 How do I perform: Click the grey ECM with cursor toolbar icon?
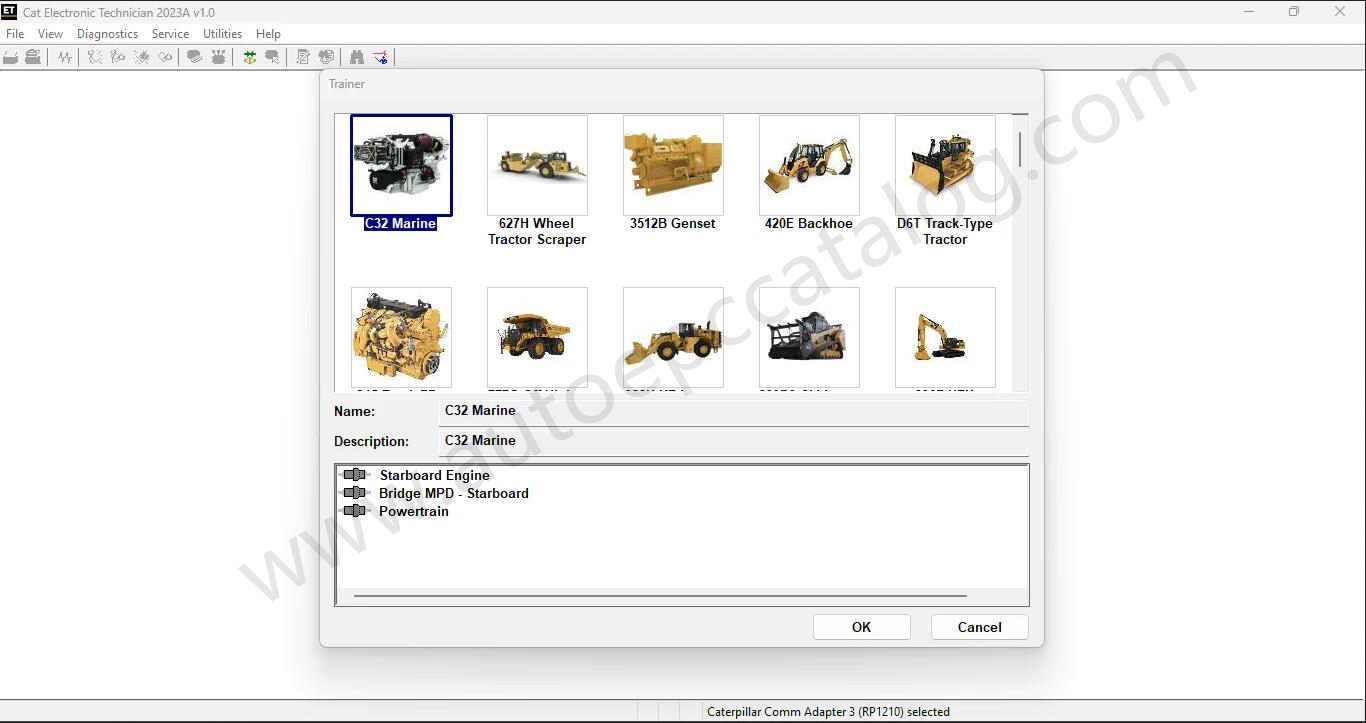pos(272,57)
